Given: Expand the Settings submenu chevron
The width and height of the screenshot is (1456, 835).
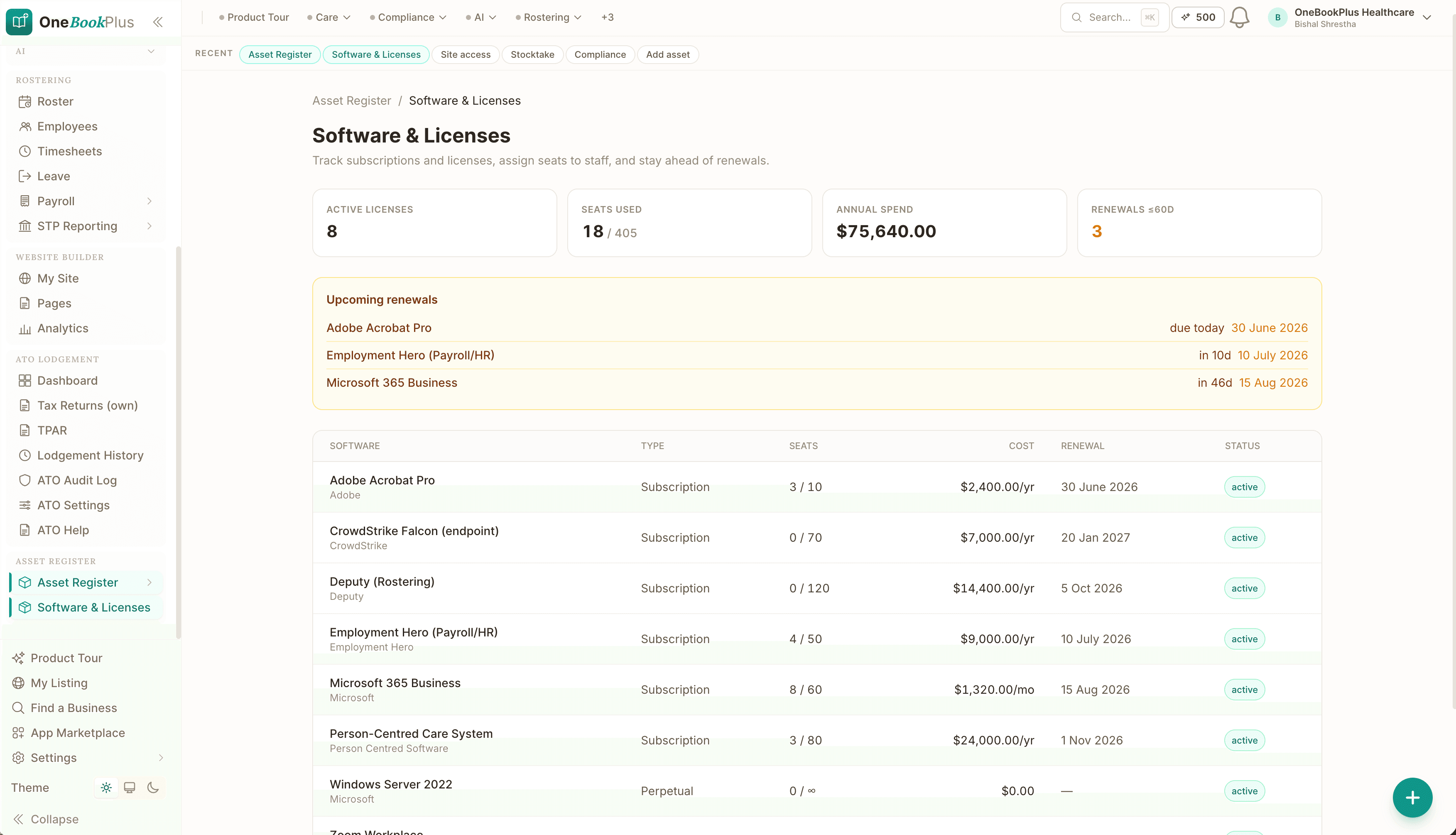Looking at the screenshot, I should (x=161, y=758).
